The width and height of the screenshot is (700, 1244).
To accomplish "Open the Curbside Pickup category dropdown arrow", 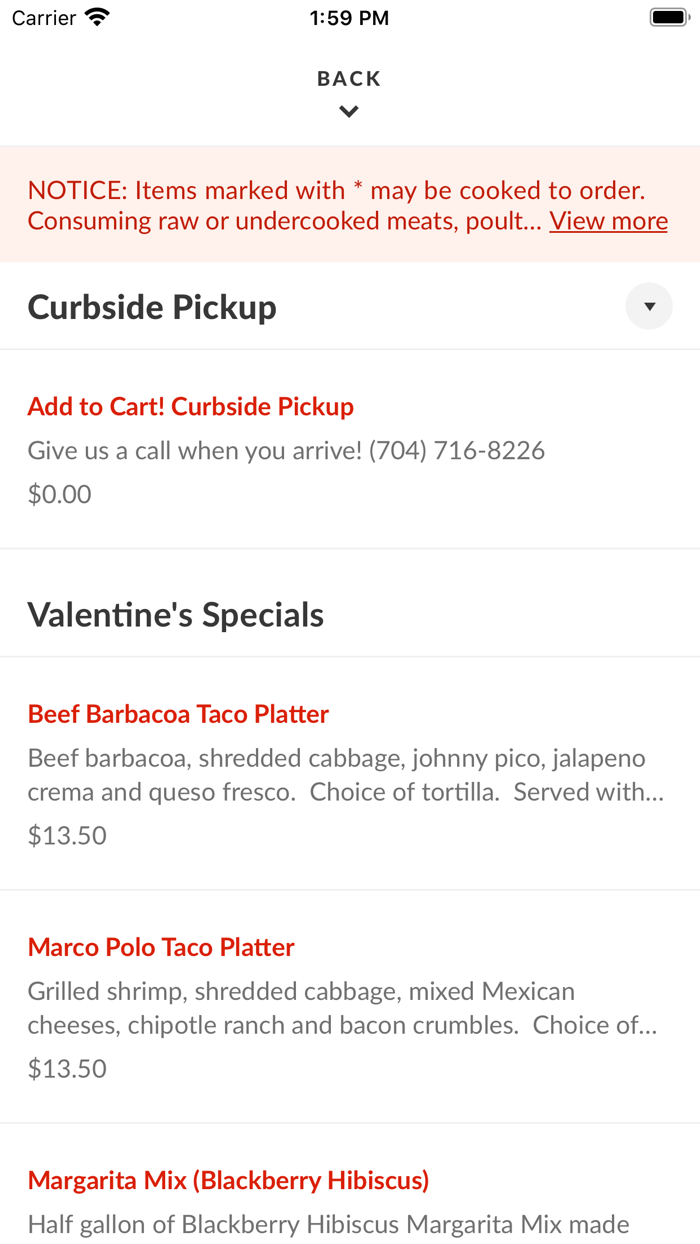I will coord(649,306).
